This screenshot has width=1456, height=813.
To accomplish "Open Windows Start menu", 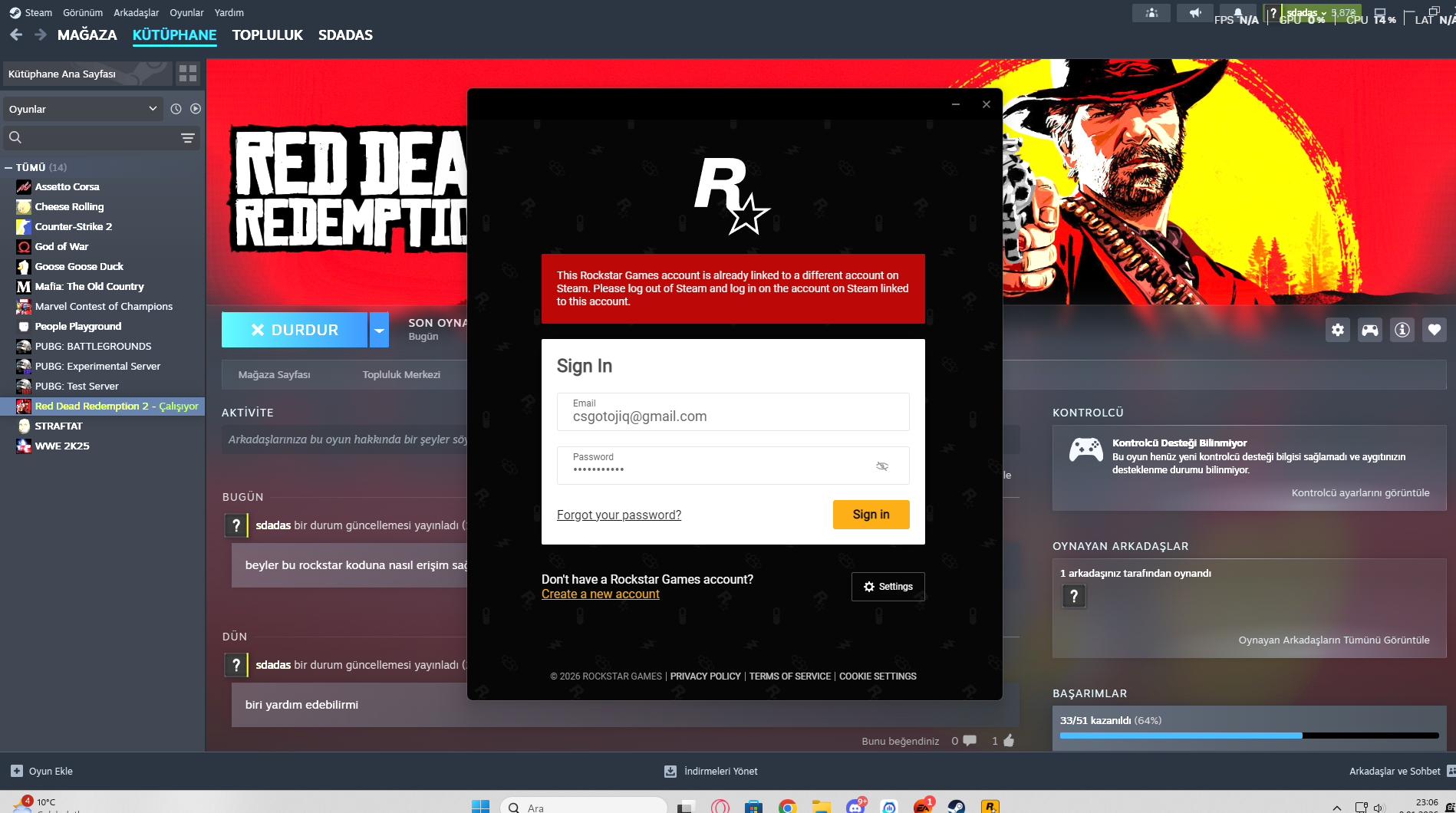I will click(x=480, y=806).
